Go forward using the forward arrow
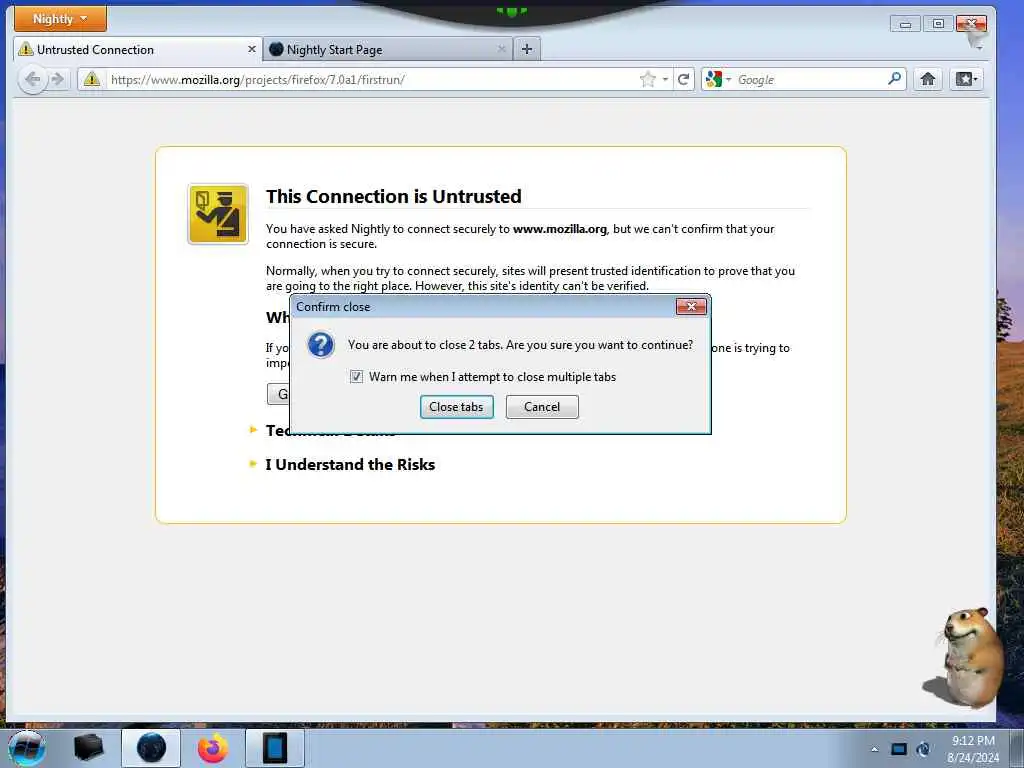 click(x=58, y=80)
